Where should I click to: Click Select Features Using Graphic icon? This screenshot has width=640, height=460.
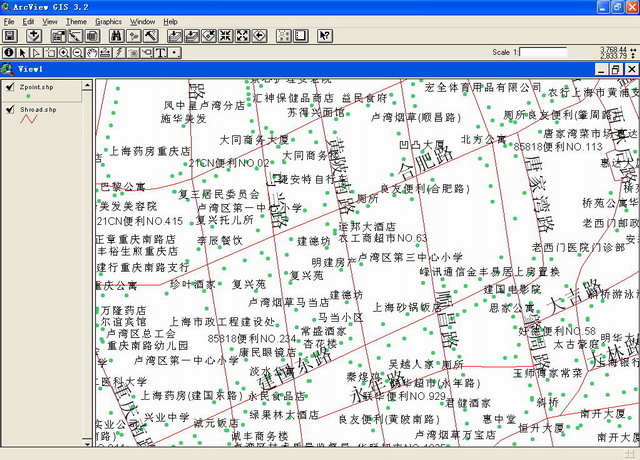pyautogui.click(x=284, y=36)
